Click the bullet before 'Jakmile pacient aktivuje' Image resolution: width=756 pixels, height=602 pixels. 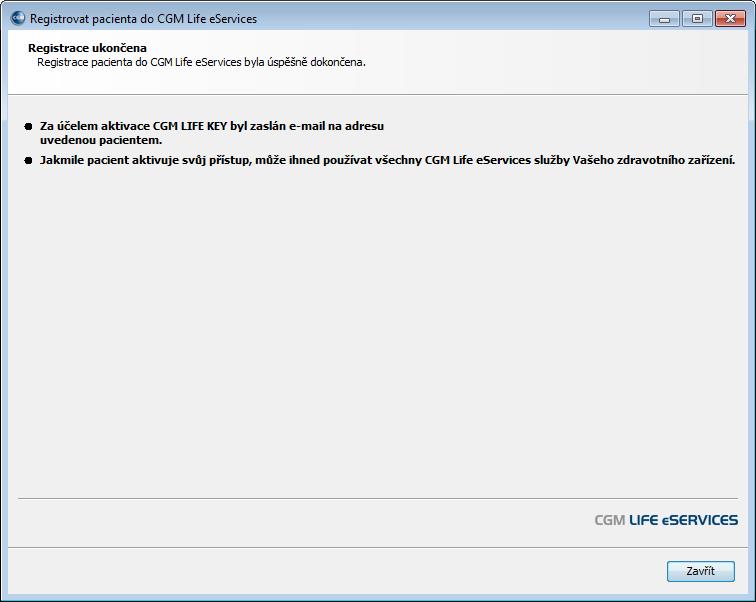pos(28,161)
